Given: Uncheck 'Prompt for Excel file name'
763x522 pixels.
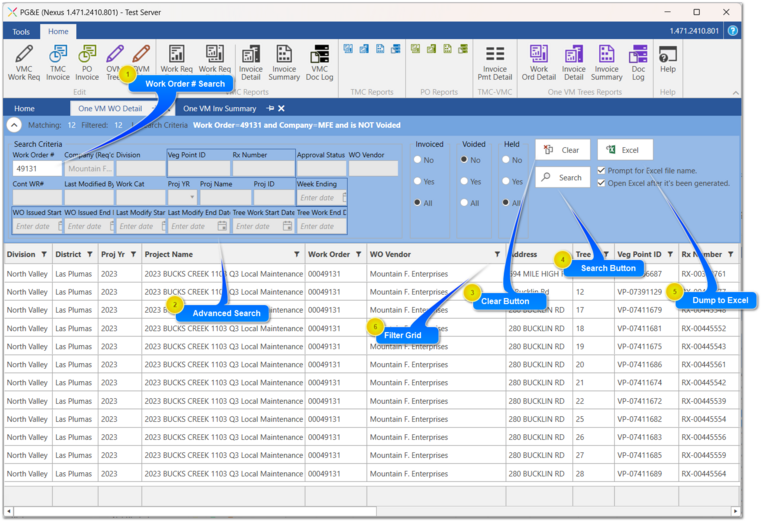Looking at the screenshot, I should [602, 170].
